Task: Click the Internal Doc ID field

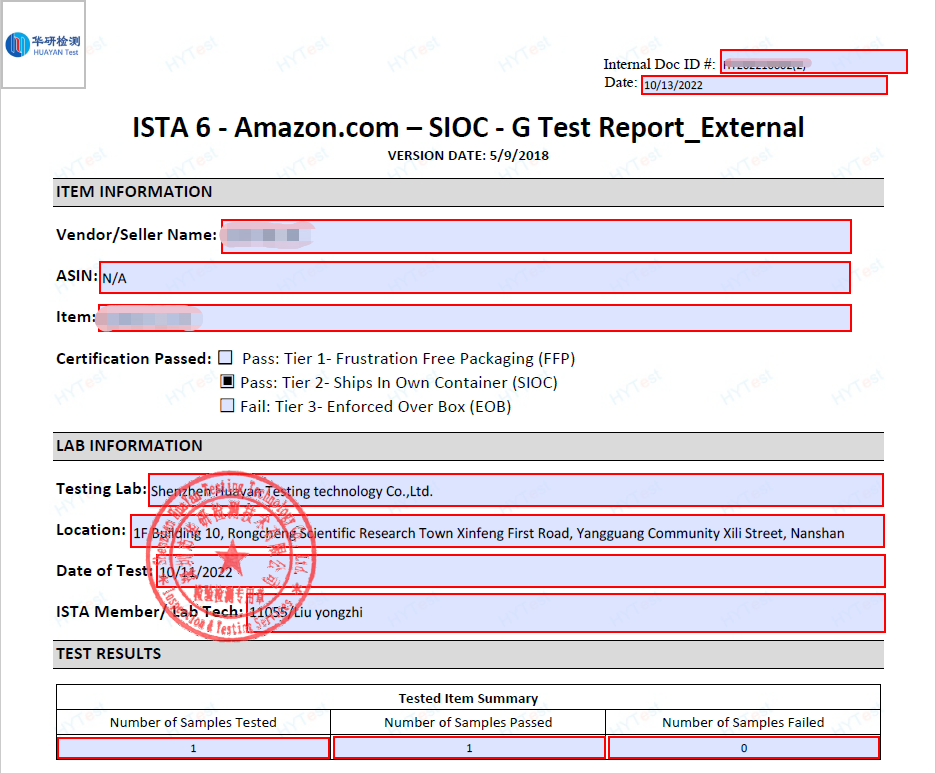Action: [x=813, y=62]
